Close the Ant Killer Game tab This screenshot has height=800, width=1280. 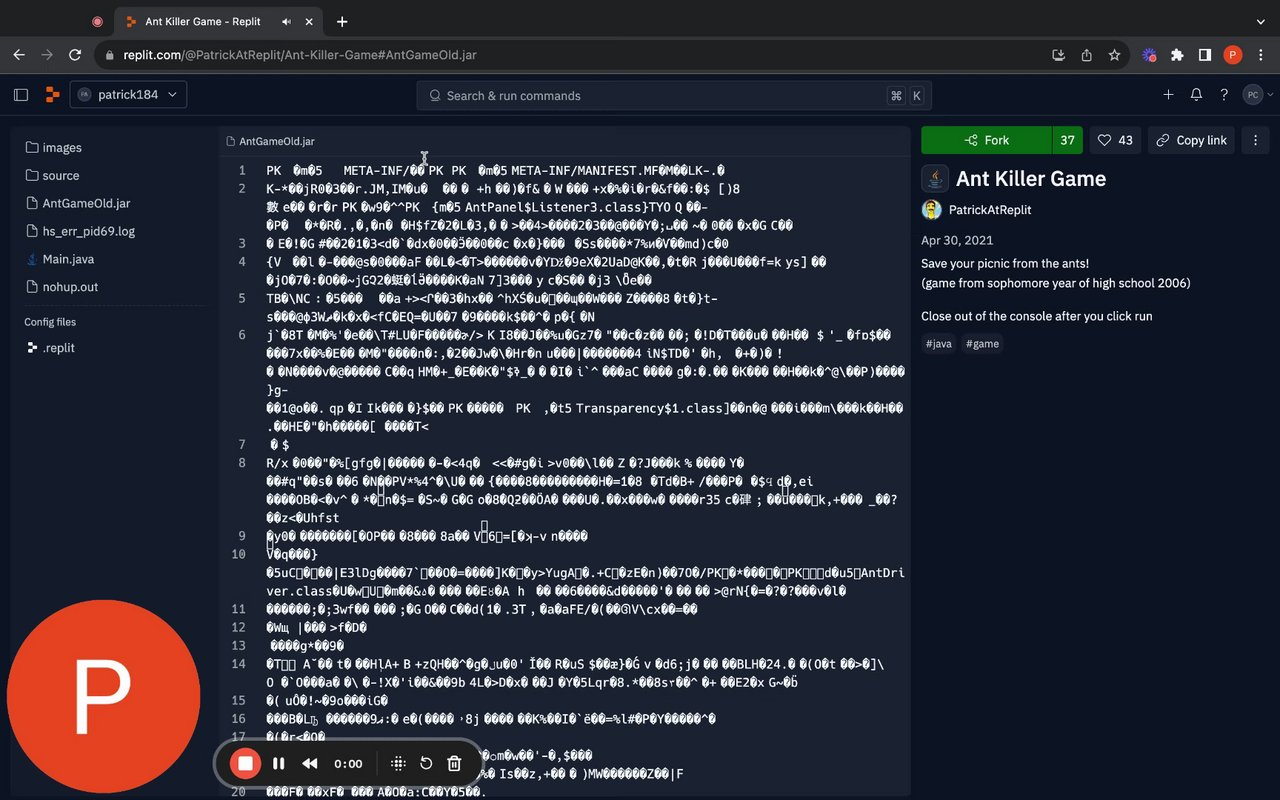pos(311,21)
